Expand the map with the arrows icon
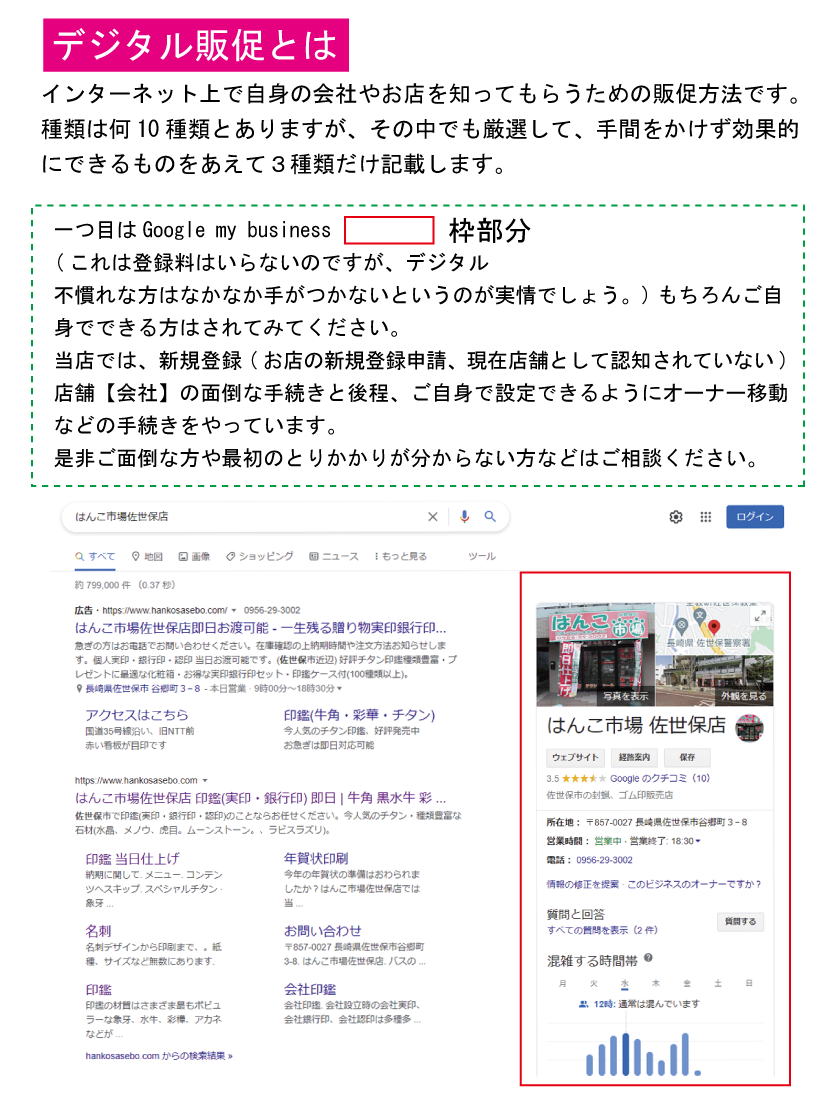Viewport: 838px width, 1111px height. (760, 616)
